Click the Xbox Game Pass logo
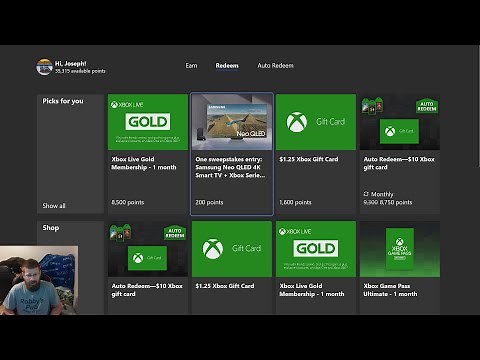This screenshot has width=480, height=360. (400, 249)
